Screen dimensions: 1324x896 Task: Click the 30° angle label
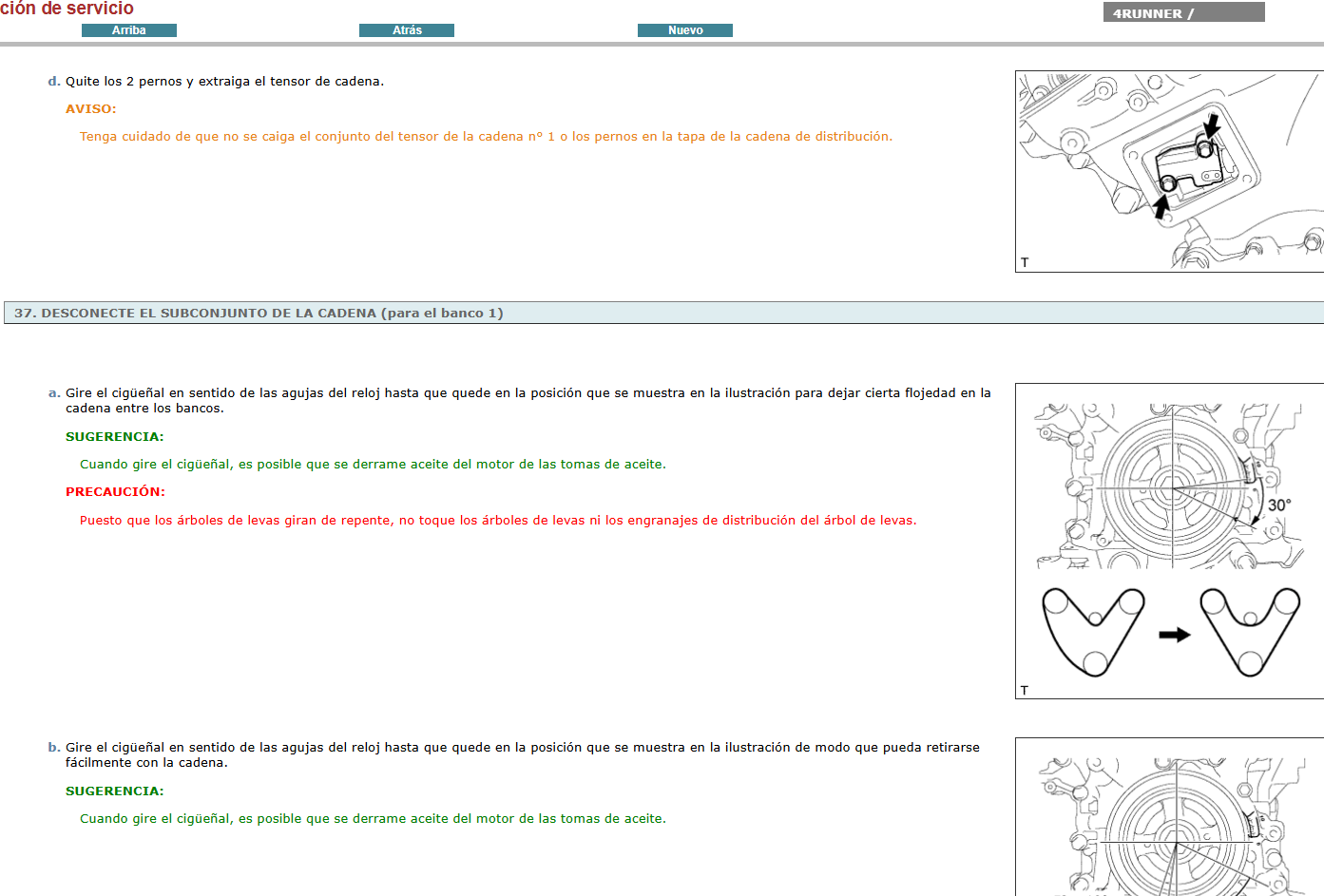point(1279,505)
